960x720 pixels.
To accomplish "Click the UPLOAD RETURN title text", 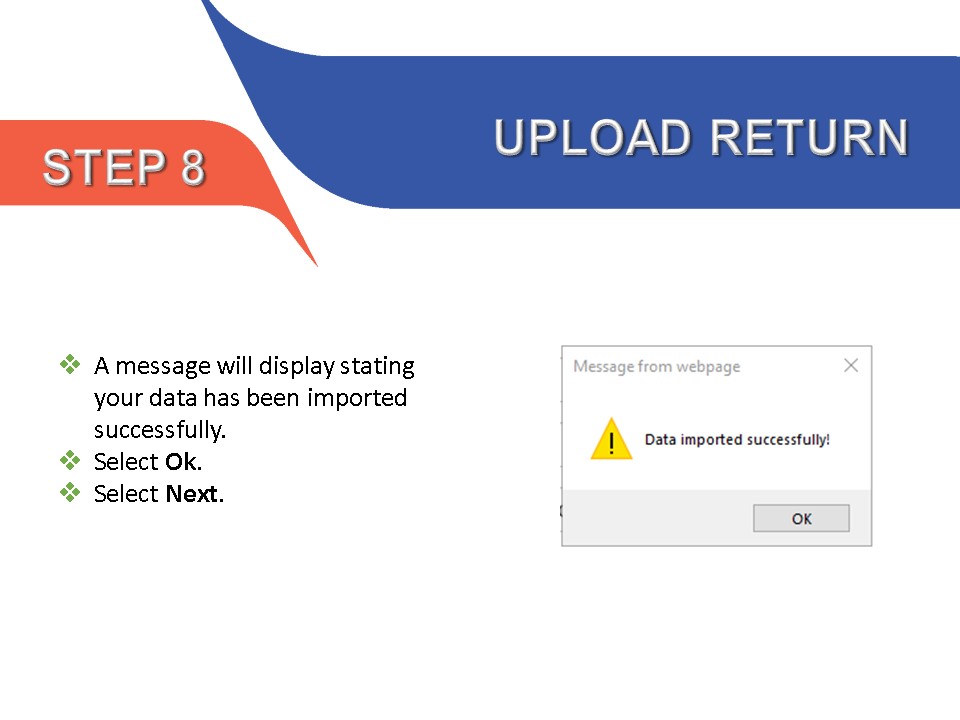I will point(701,137).
